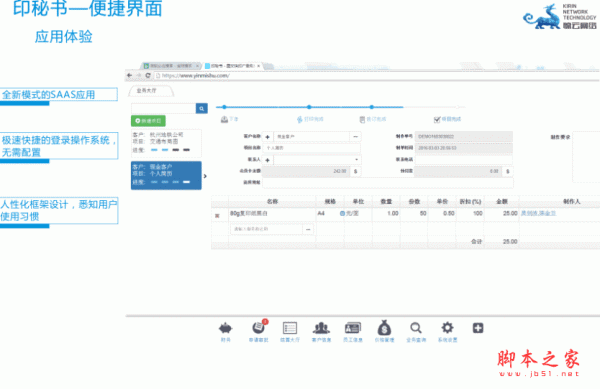Click the browser forward arrow

click(139, 75)
